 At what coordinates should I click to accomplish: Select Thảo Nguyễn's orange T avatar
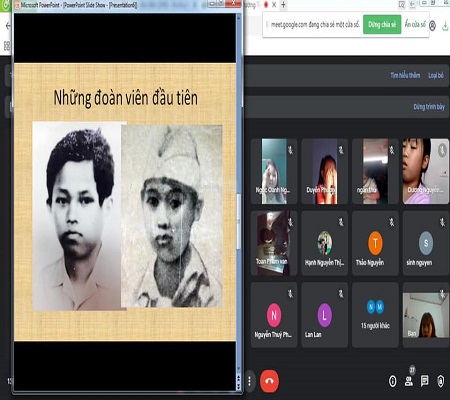pyautogui.click(x=375, y=243)
